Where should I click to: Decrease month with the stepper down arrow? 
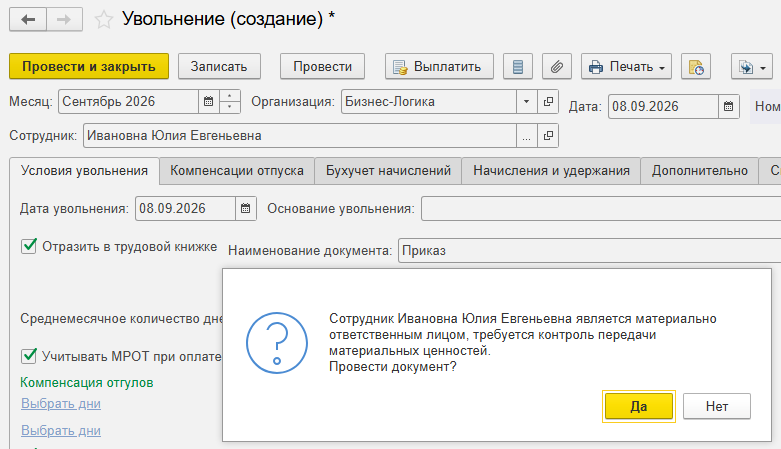click(230, 107)
